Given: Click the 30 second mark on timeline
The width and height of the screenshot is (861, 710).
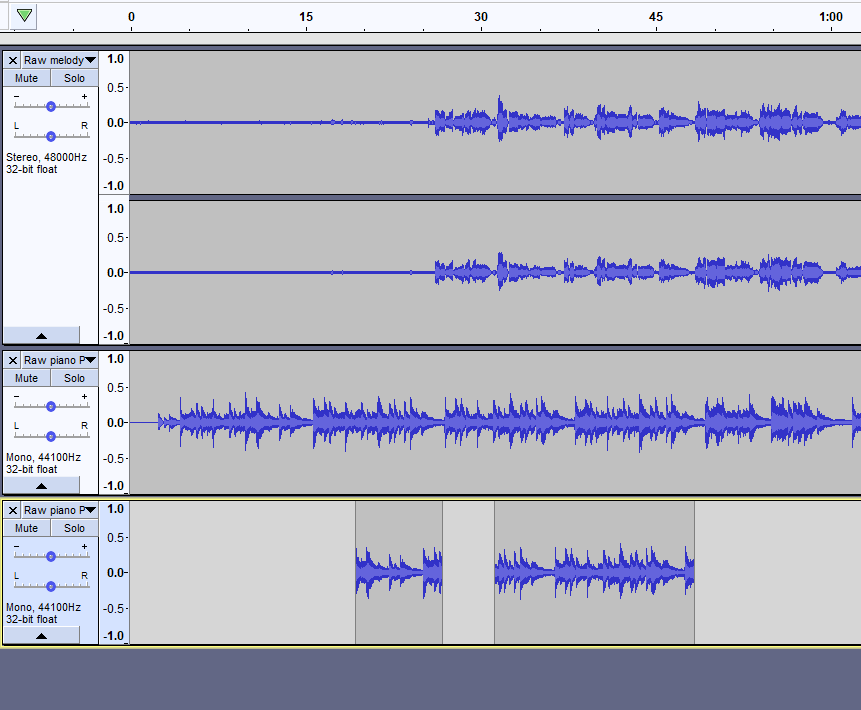Looking at the screenshot, I should tap(481, 17).
